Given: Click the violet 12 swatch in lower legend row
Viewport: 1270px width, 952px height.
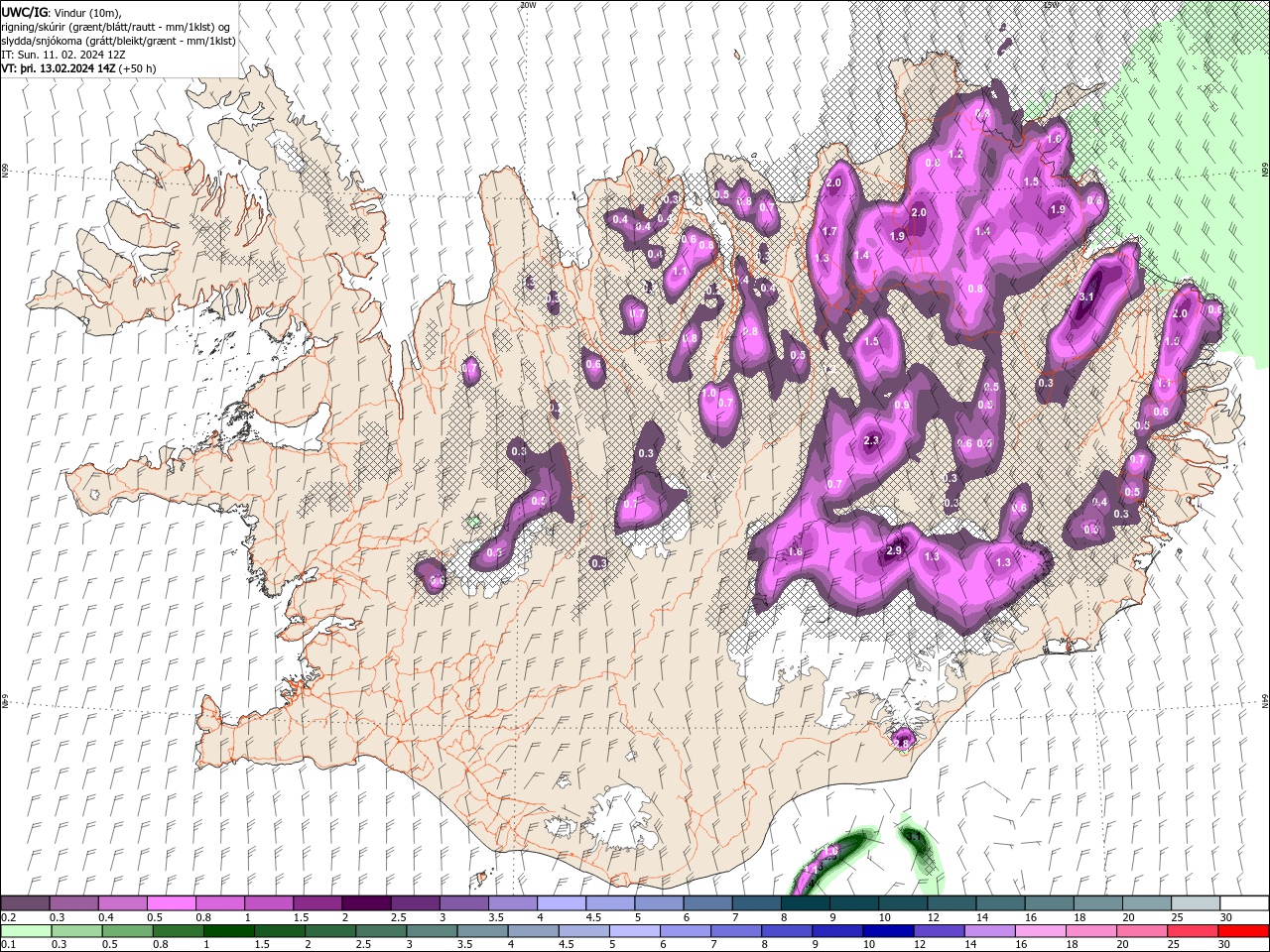Looking at the screenshot, I should tap(939, 931).
